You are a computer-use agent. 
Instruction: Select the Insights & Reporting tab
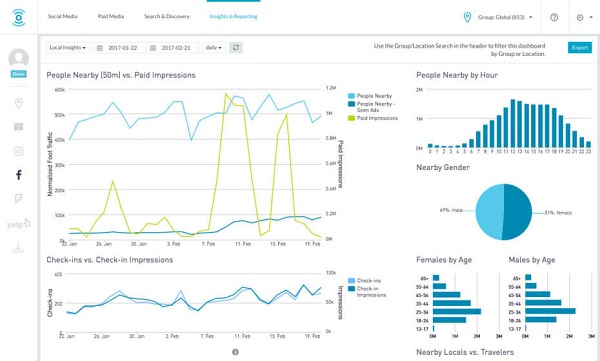tap(233, 16)
